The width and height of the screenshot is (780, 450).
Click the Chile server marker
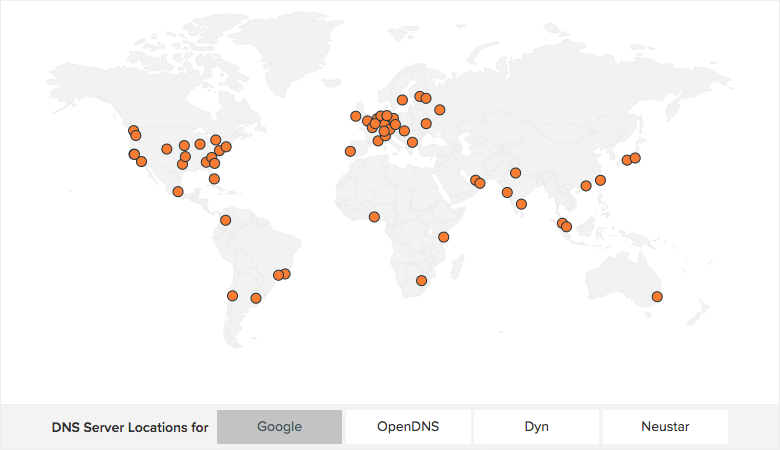(232, 295)
